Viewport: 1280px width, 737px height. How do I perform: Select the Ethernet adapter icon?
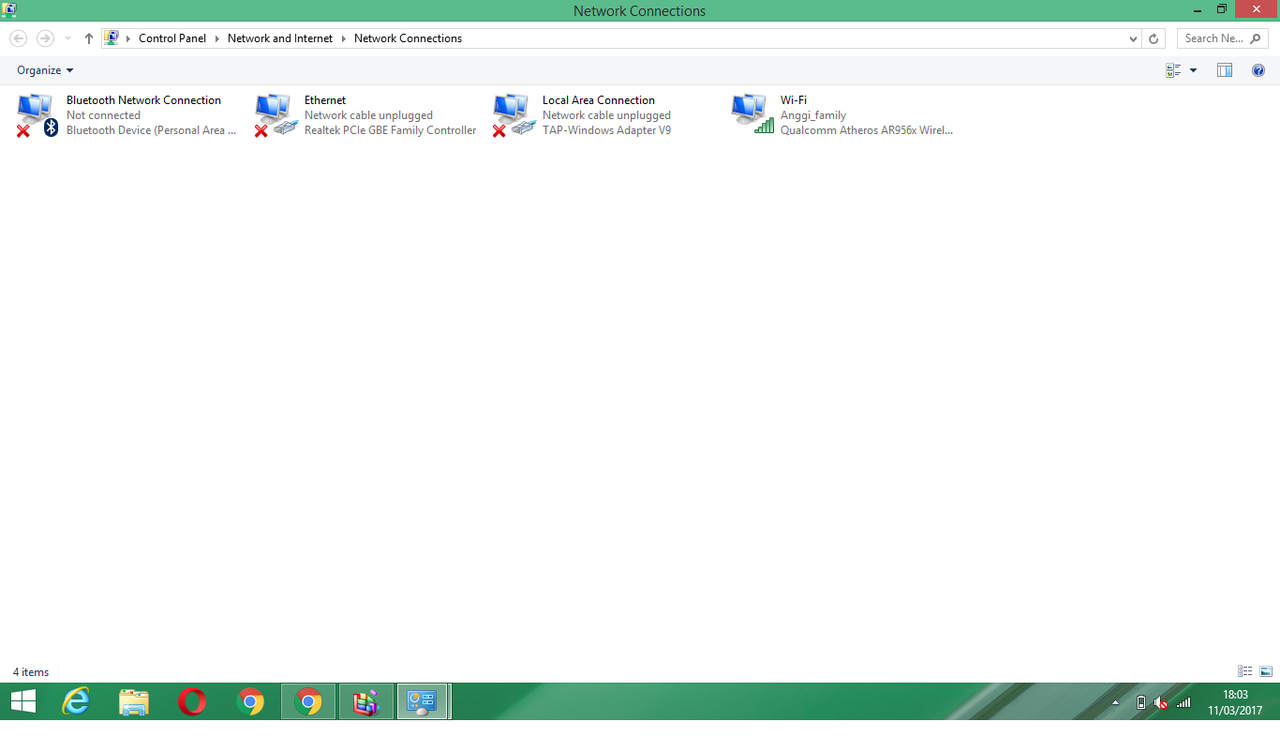point(275,115)
